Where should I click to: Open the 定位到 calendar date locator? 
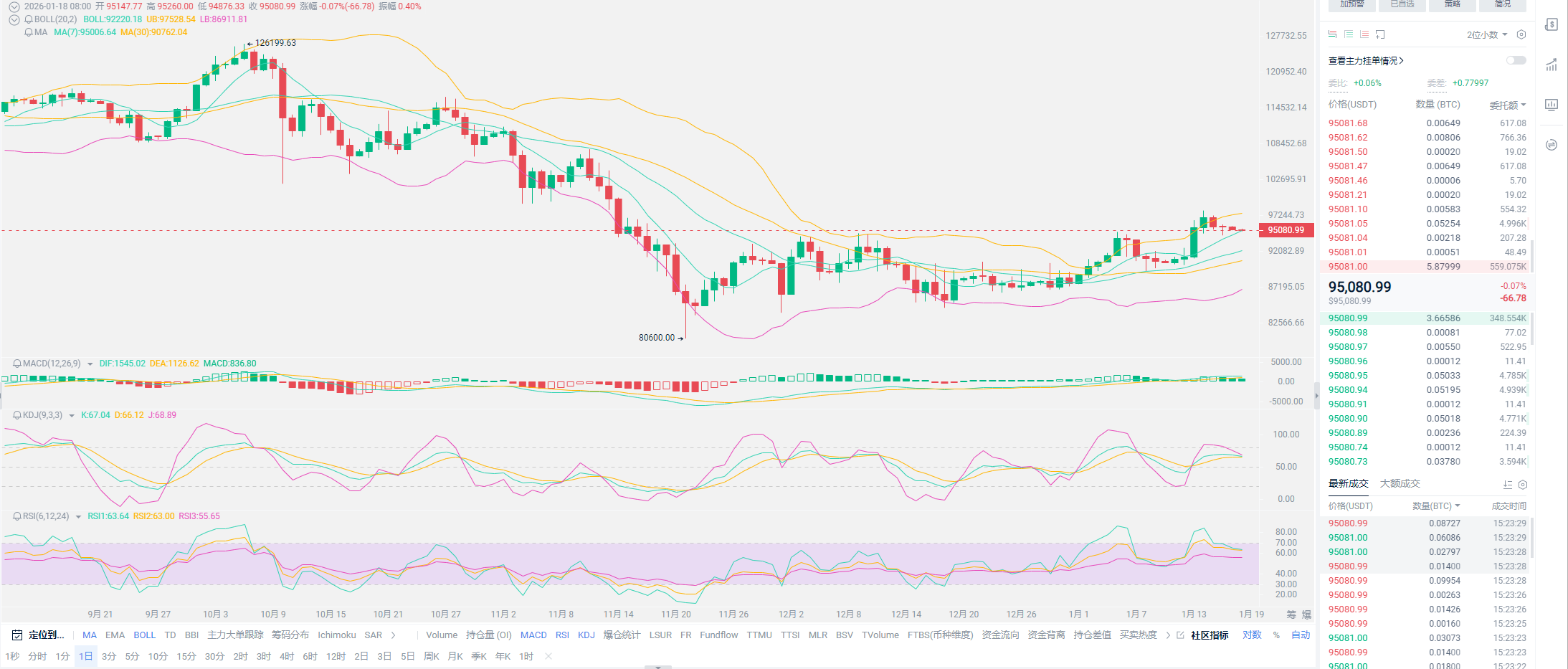(39, 635)
